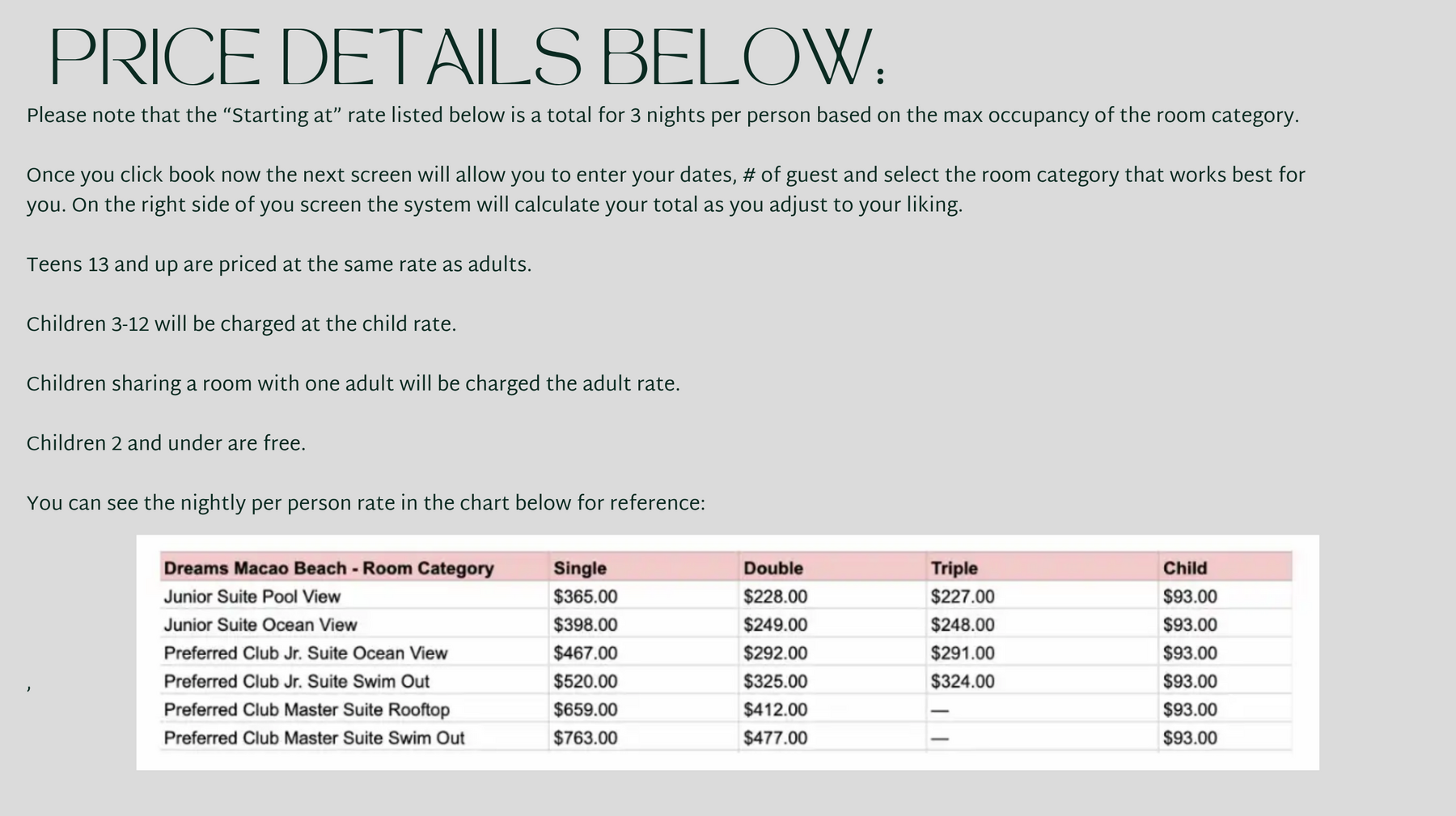Screen dimensions: 1456x816
Task: Click the Child column header
Action: (x=1185, y=568)
